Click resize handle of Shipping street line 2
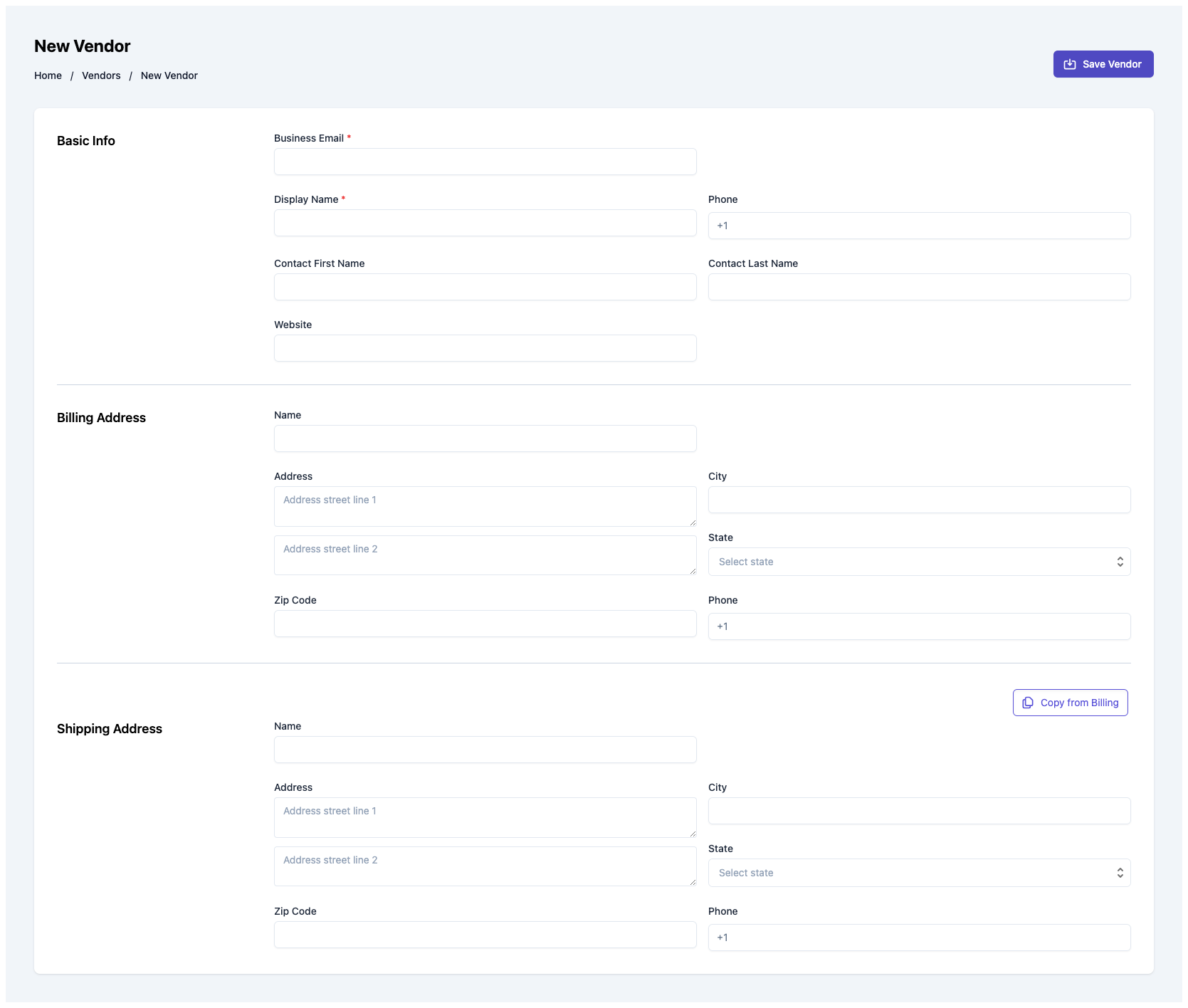 tap(693, 882)
